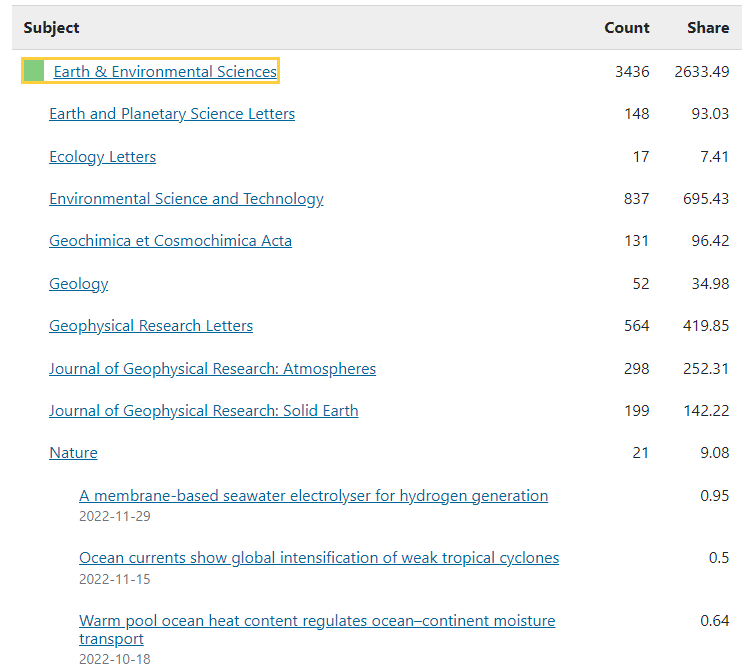Expand Journal of Geophysical Research: Atmospheres
Image resolution: width=752 pixels, height=669 pixels.
click(212, 369)
